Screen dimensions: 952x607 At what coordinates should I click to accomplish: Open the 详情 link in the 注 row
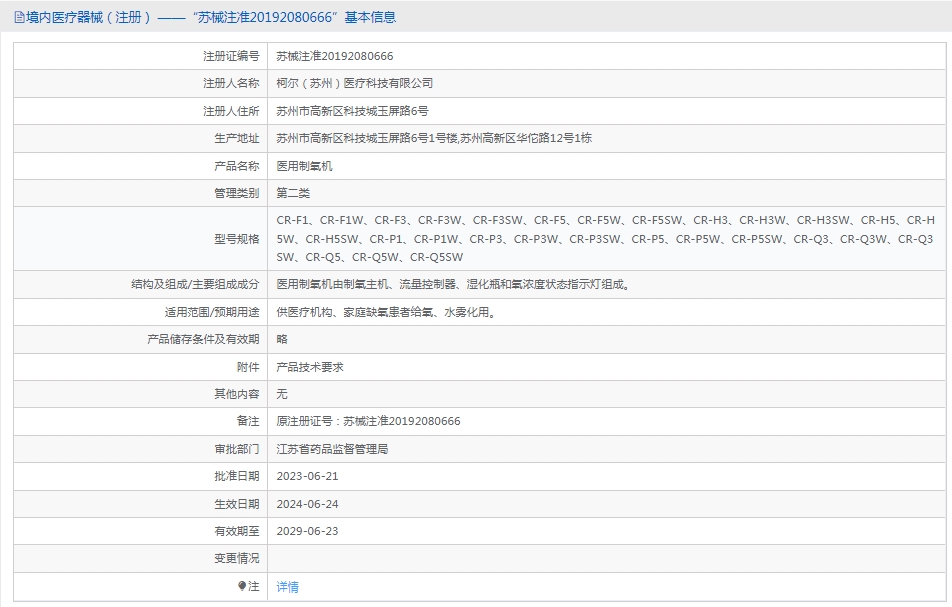(287, 587)
